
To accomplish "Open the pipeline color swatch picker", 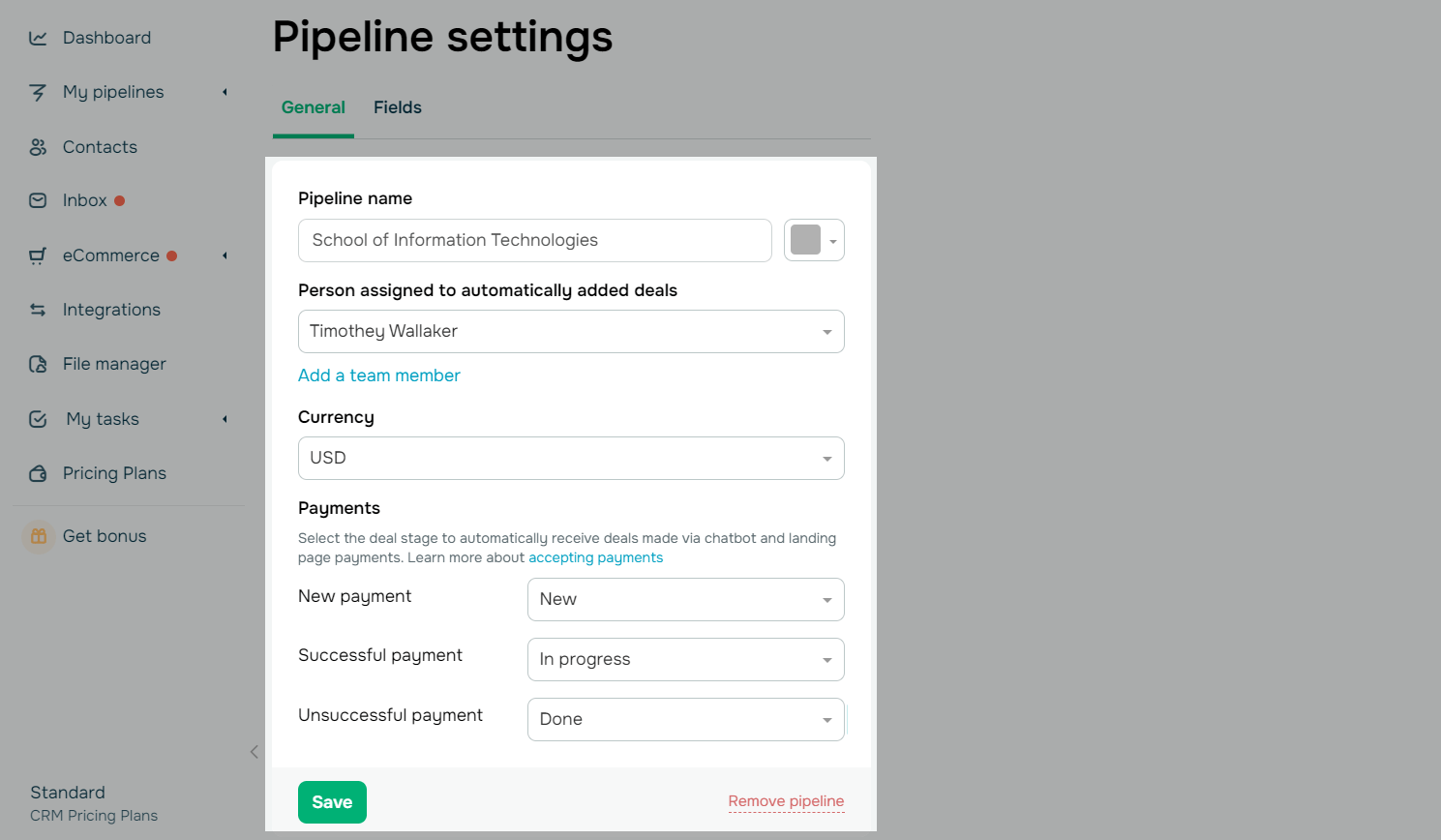I will (x=814, y=240).
